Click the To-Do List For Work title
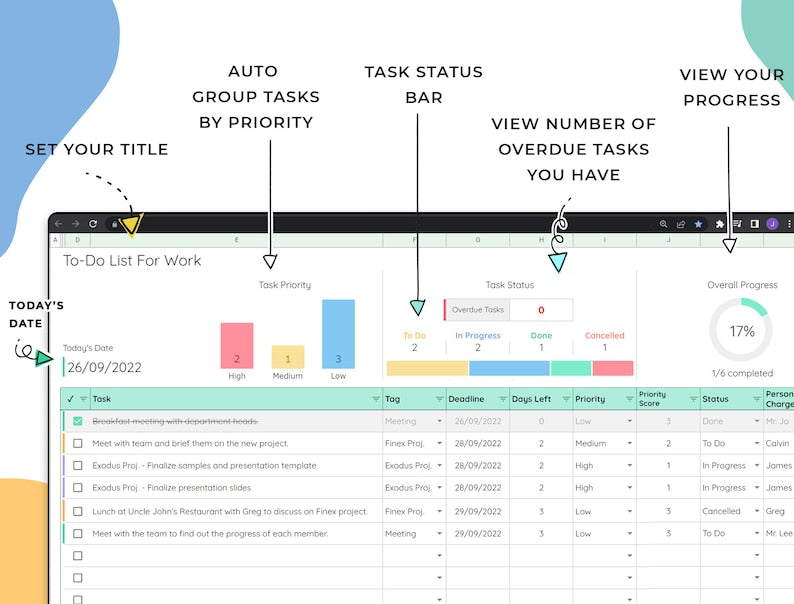The height and width of the screenshot is (604, 794). click(x=132, y=261)
